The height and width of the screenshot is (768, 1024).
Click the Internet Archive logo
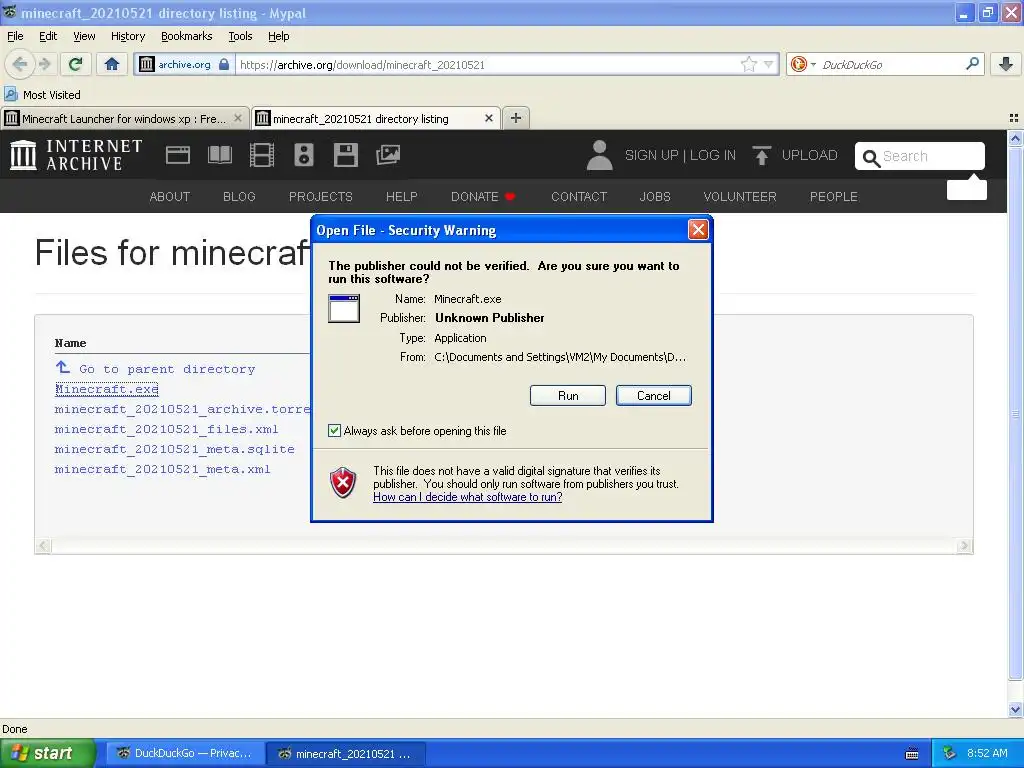click(x=76, y=155)
